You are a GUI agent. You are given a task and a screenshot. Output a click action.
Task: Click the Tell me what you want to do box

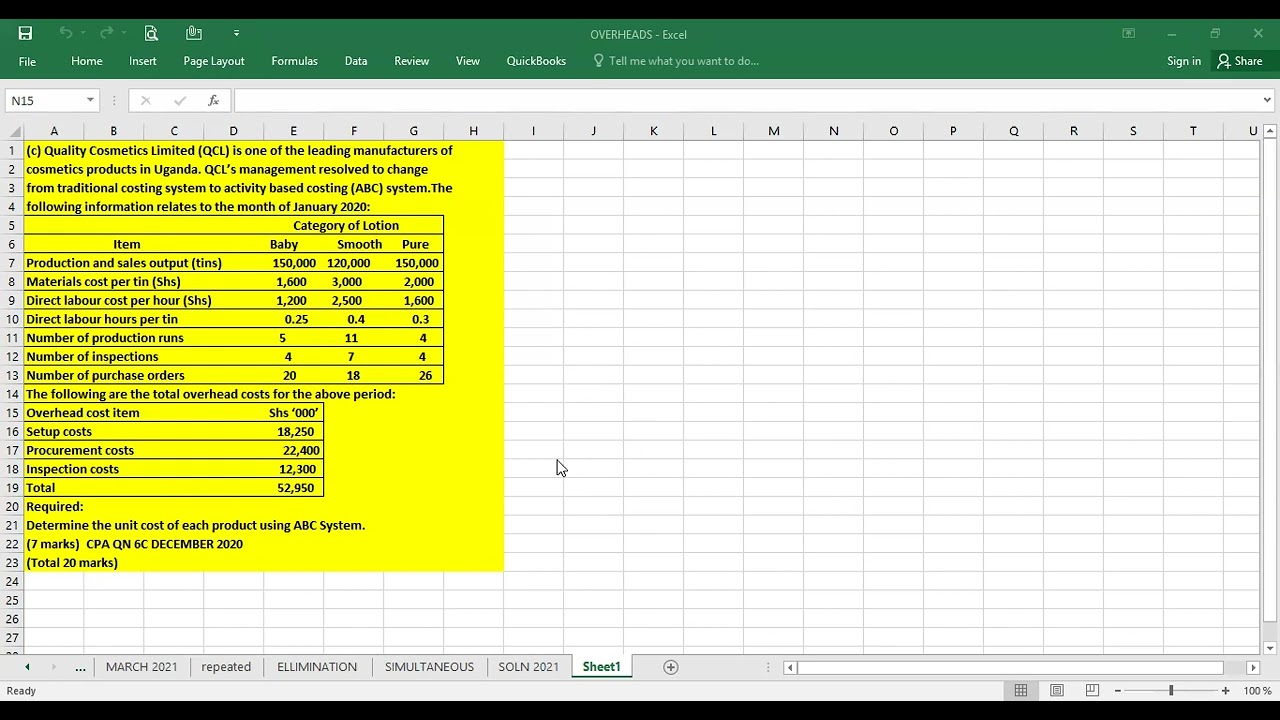[676, 61]
